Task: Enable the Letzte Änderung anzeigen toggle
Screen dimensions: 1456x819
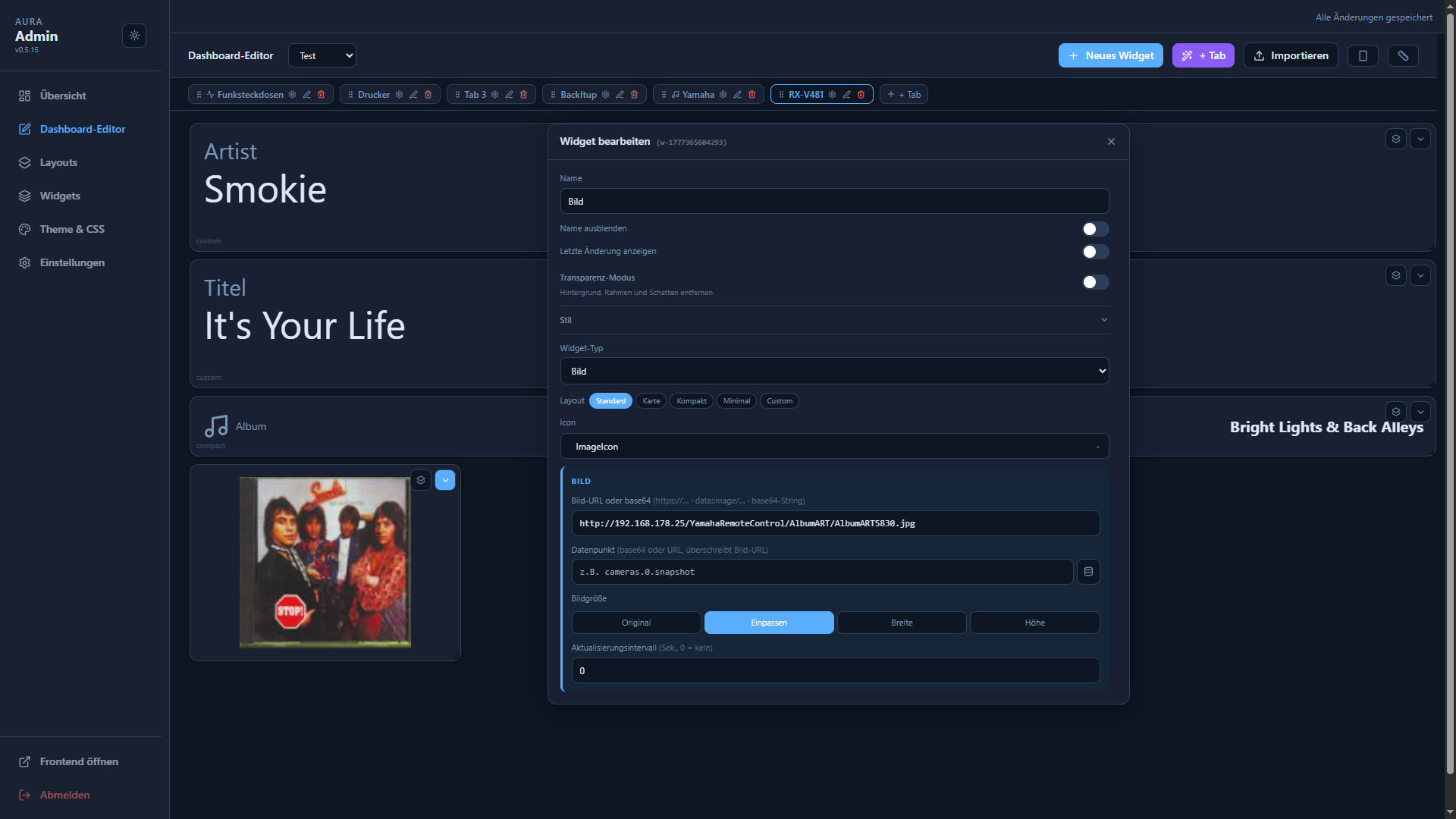Action: tap(1095, 252)
